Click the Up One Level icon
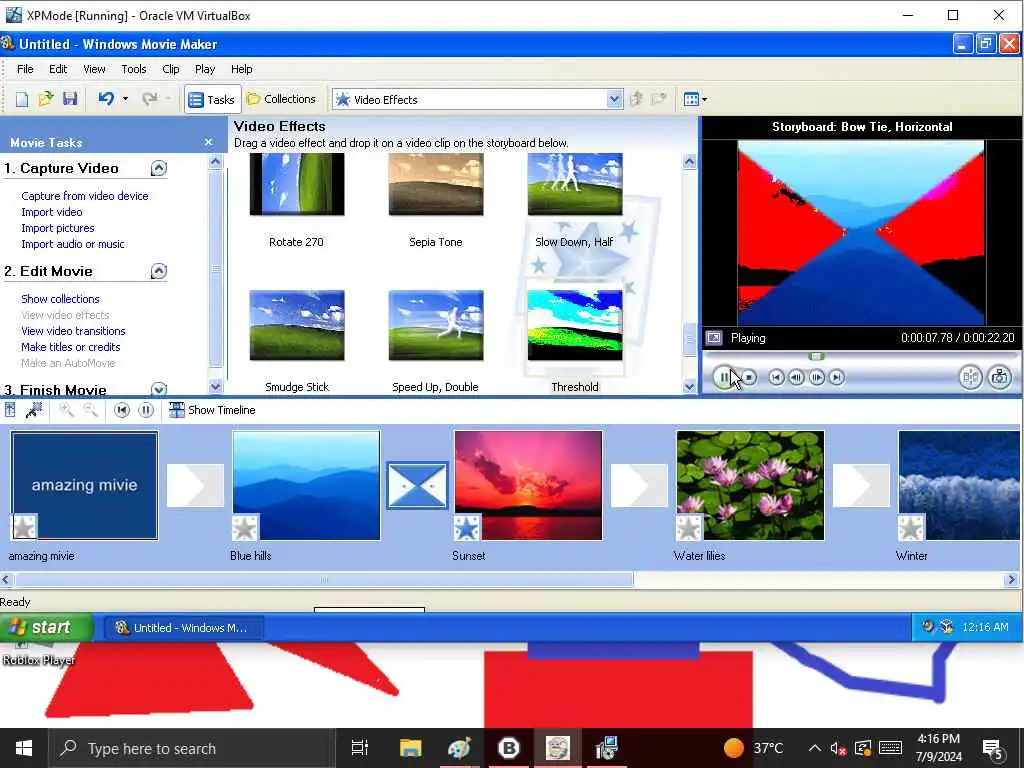1024x768 pixels. (636, 99)
